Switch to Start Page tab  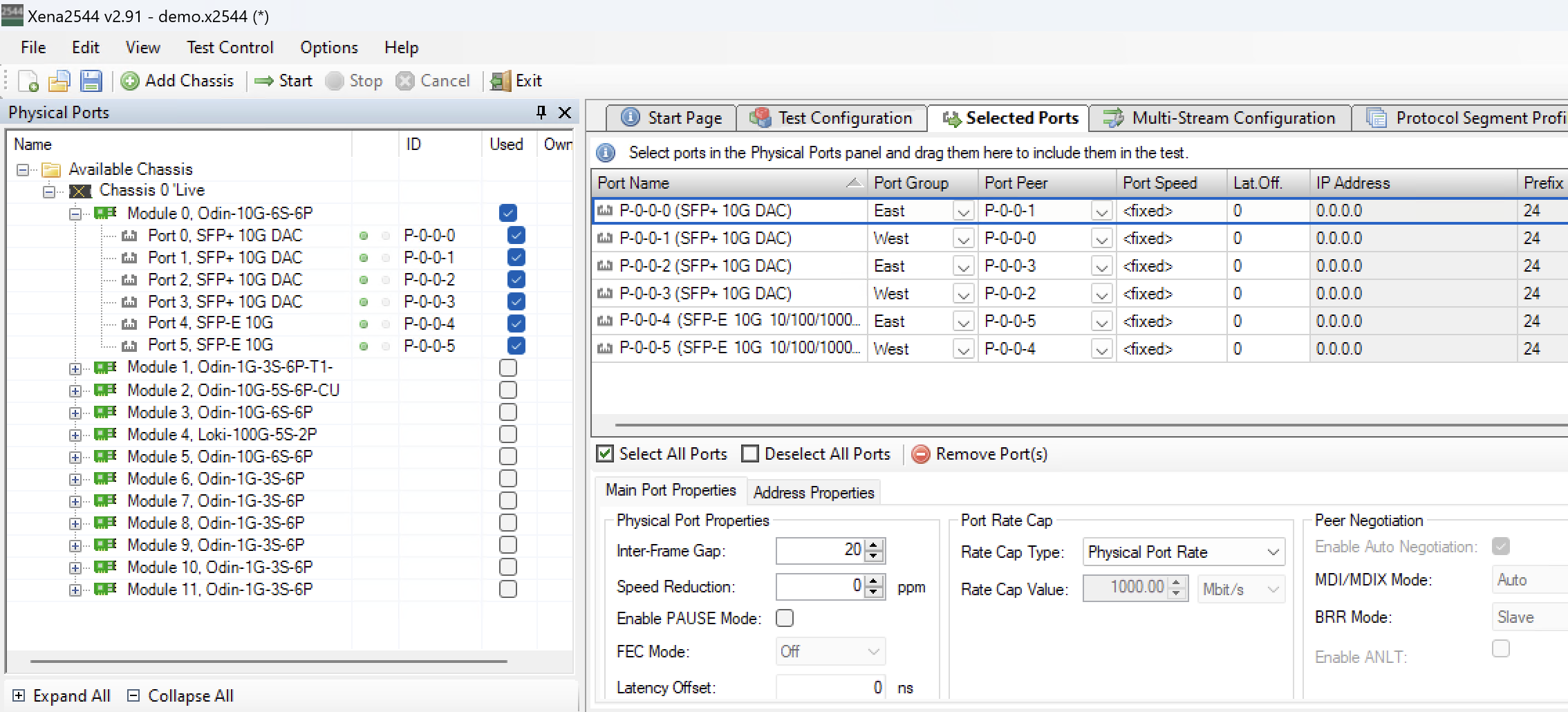tap(671, 118)
